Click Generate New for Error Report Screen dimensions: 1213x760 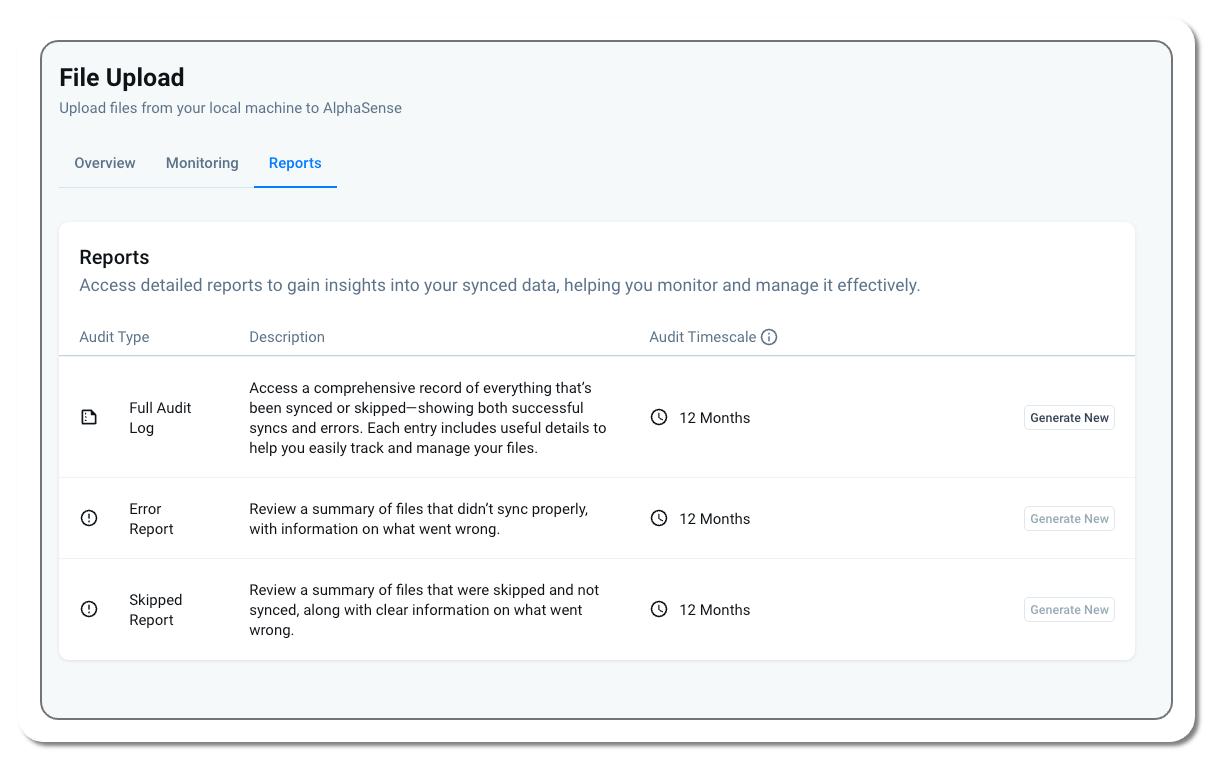coord(1069,519)
